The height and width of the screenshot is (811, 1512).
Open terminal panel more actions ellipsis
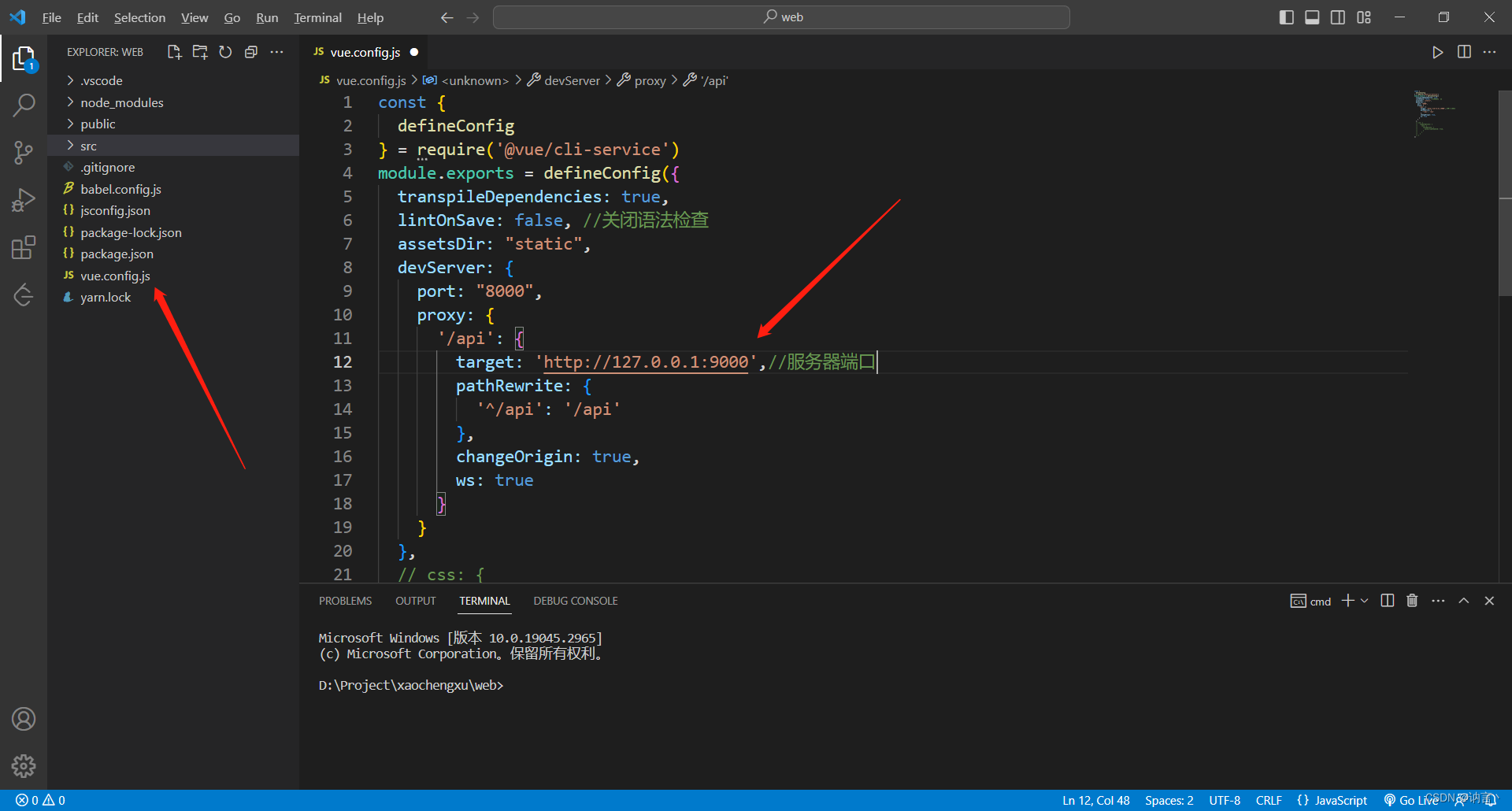coord(1438,601)
